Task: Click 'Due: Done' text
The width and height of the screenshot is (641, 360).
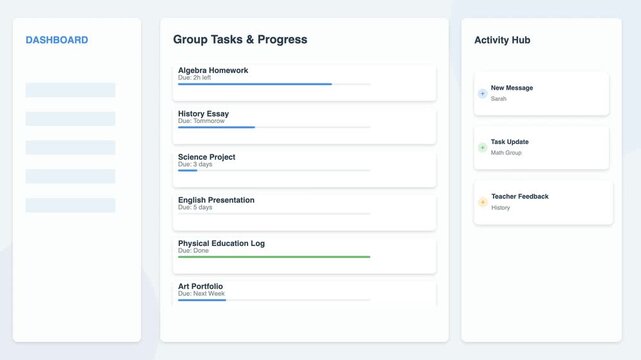Action: point(193,251)
